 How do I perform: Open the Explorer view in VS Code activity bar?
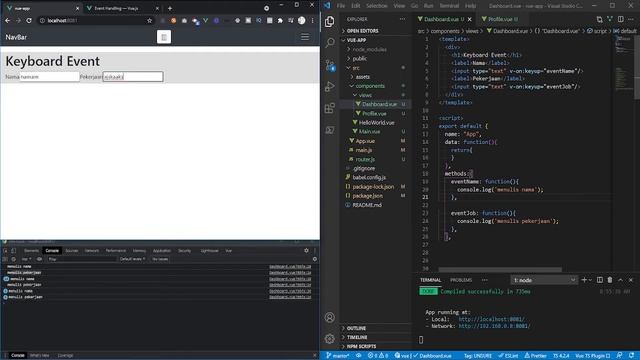point(330,21)
